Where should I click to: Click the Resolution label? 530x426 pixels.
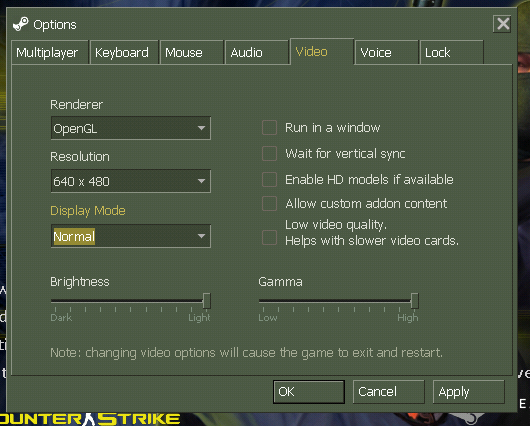point(80,157)
